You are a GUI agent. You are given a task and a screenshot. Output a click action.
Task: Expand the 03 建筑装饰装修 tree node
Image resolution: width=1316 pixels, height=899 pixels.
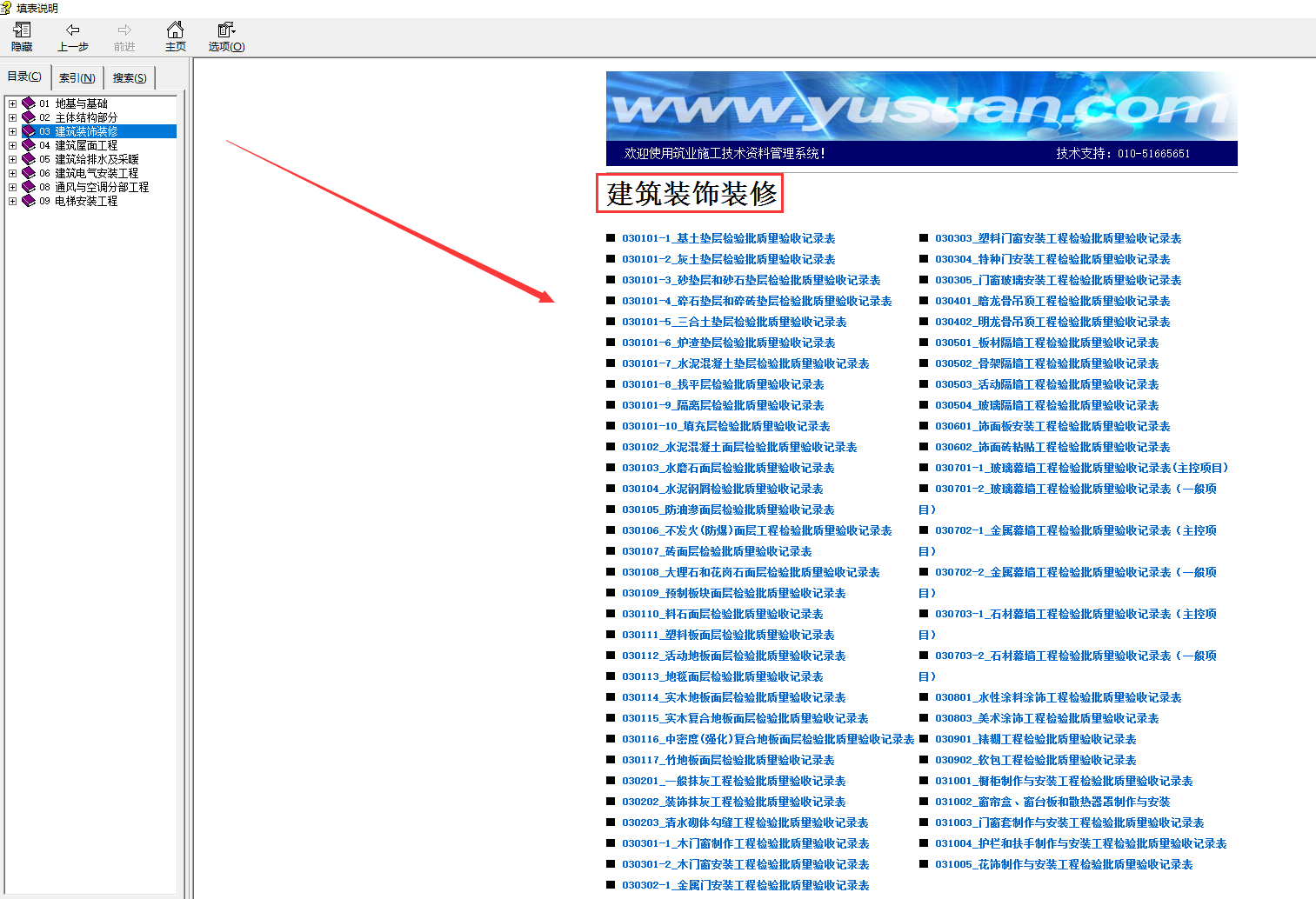tap(12, 131)
